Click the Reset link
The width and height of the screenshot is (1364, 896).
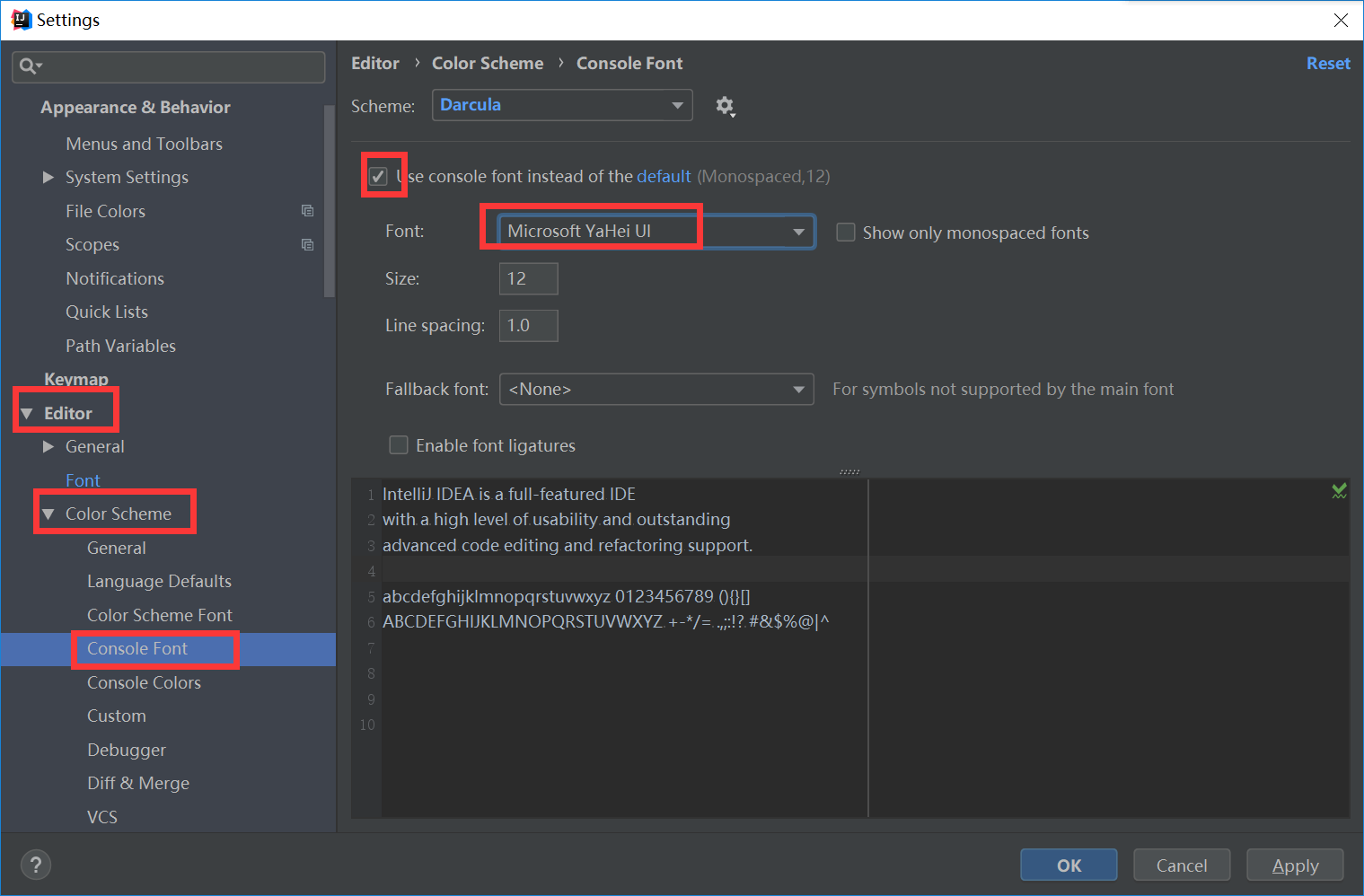(x=1328, y=63)
